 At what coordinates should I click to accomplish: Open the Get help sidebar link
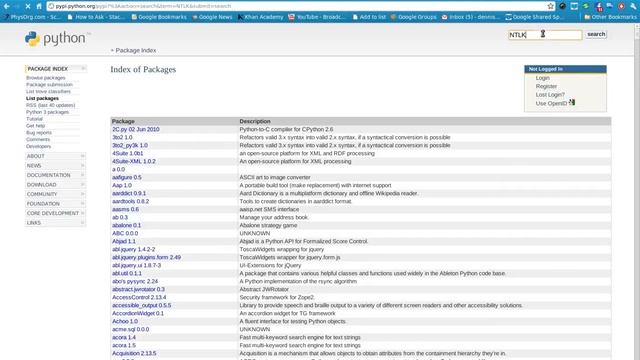pyautogui.click(x=36, y=126)
